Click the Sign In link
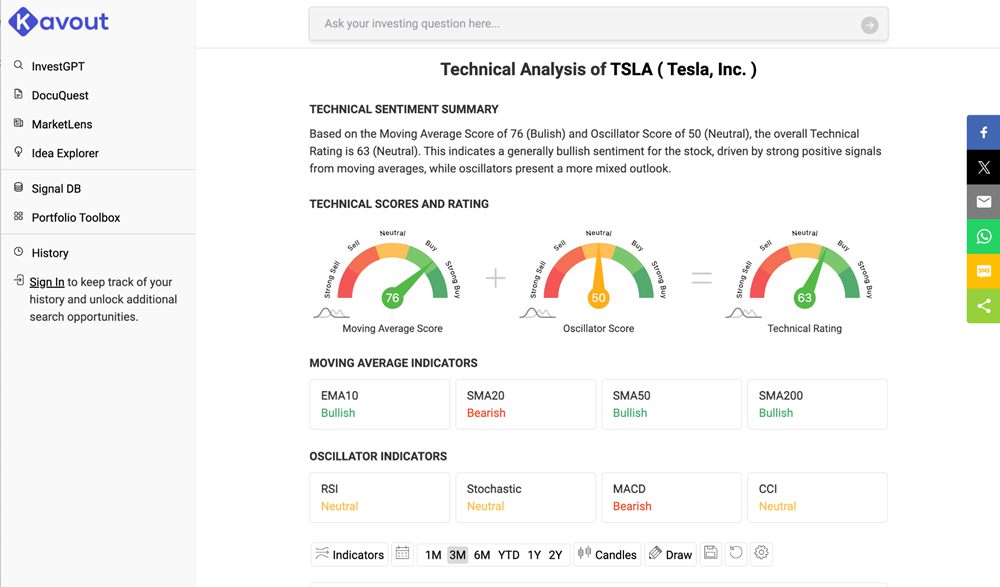The height and width of the screenshot is (587, 1000). point(47,282)
